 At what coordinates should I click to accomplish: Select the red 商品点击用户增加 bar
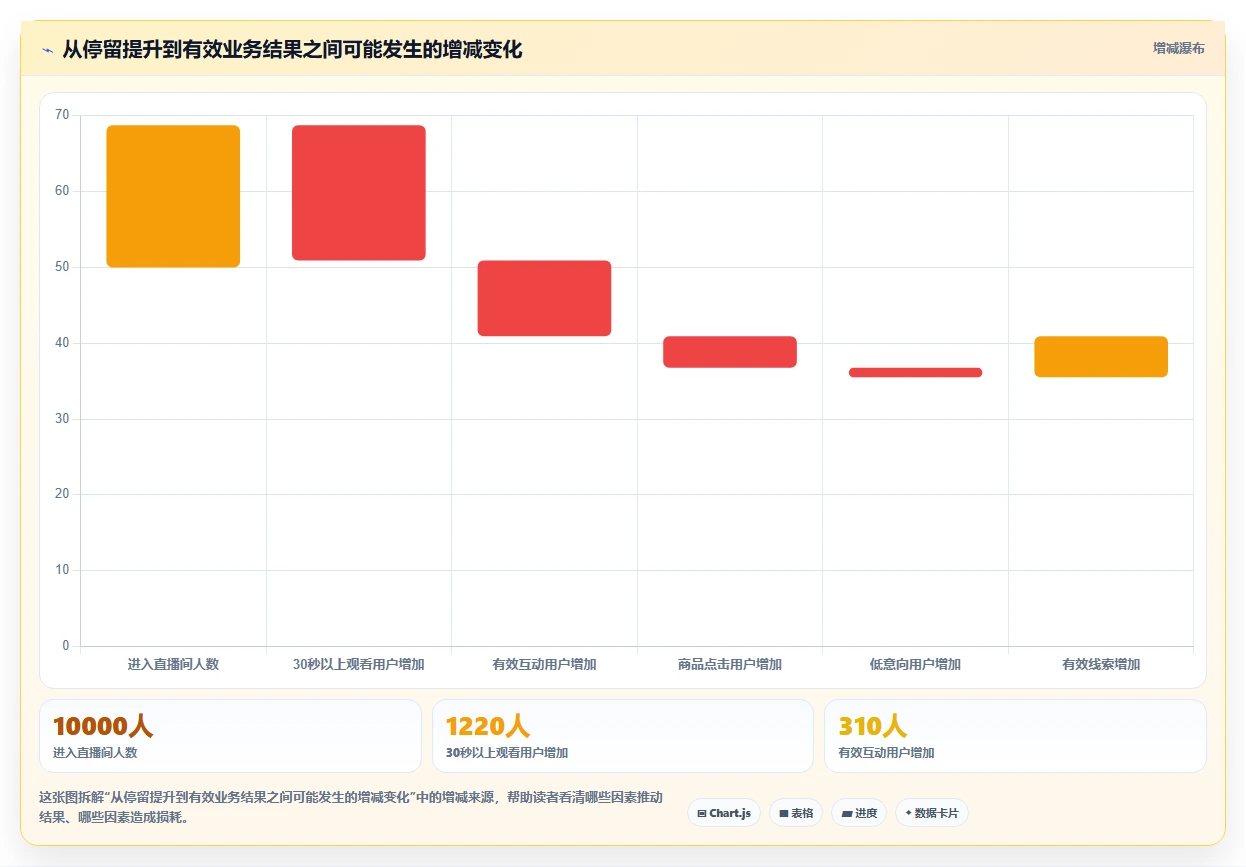[x=730, y=352]
